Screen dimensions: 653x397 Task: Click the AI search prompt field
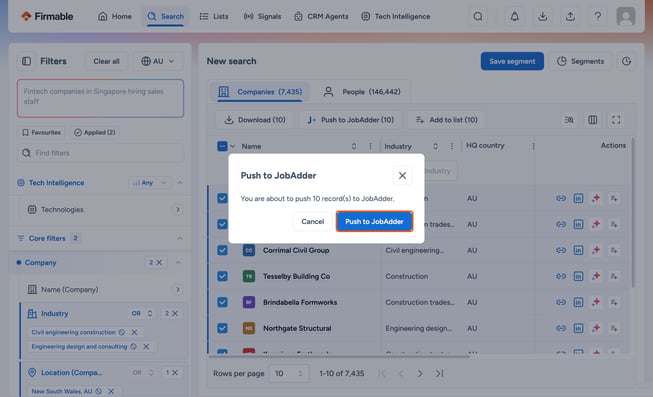click(x=100, y=98)
